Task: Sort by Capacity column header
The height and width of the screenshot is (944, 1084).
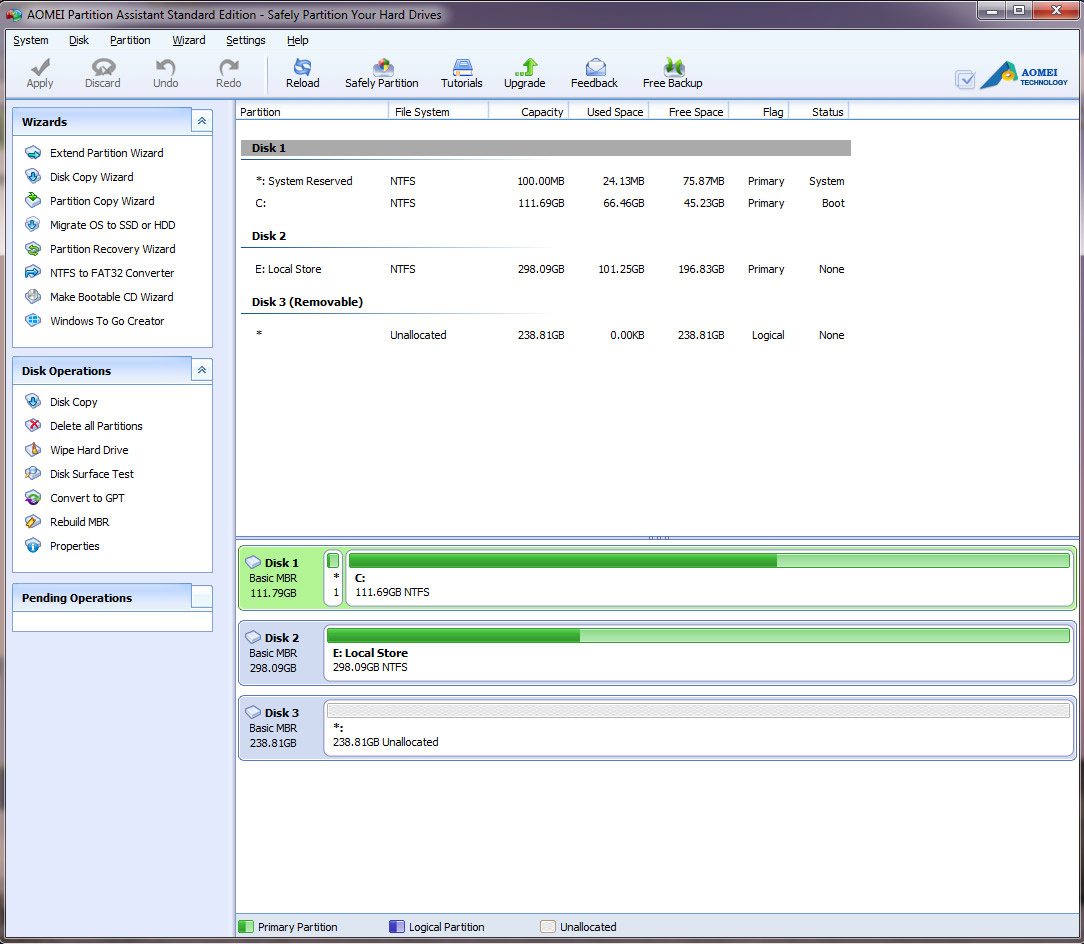Action: click(x=529, y=111)
